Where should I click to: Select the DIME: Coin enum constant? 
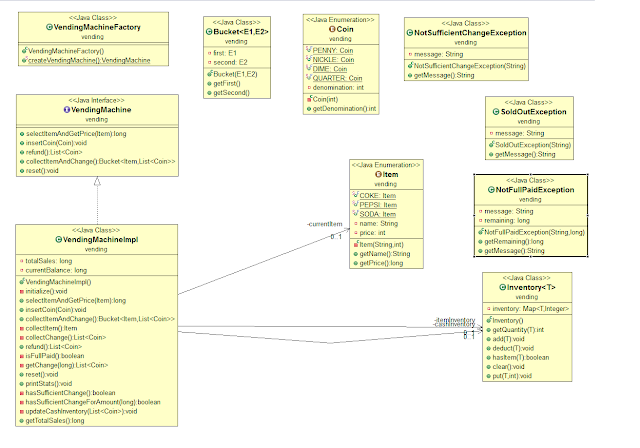[330, 69]
